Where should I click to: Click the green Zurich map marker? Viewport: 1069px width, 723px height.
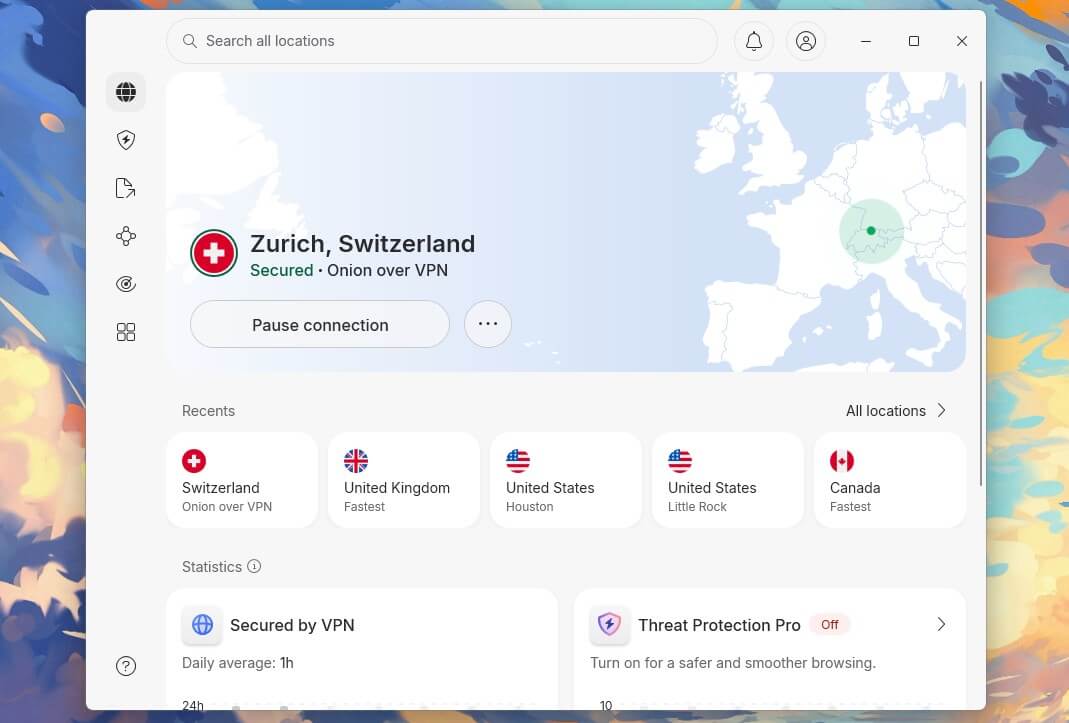pos(871,231)
